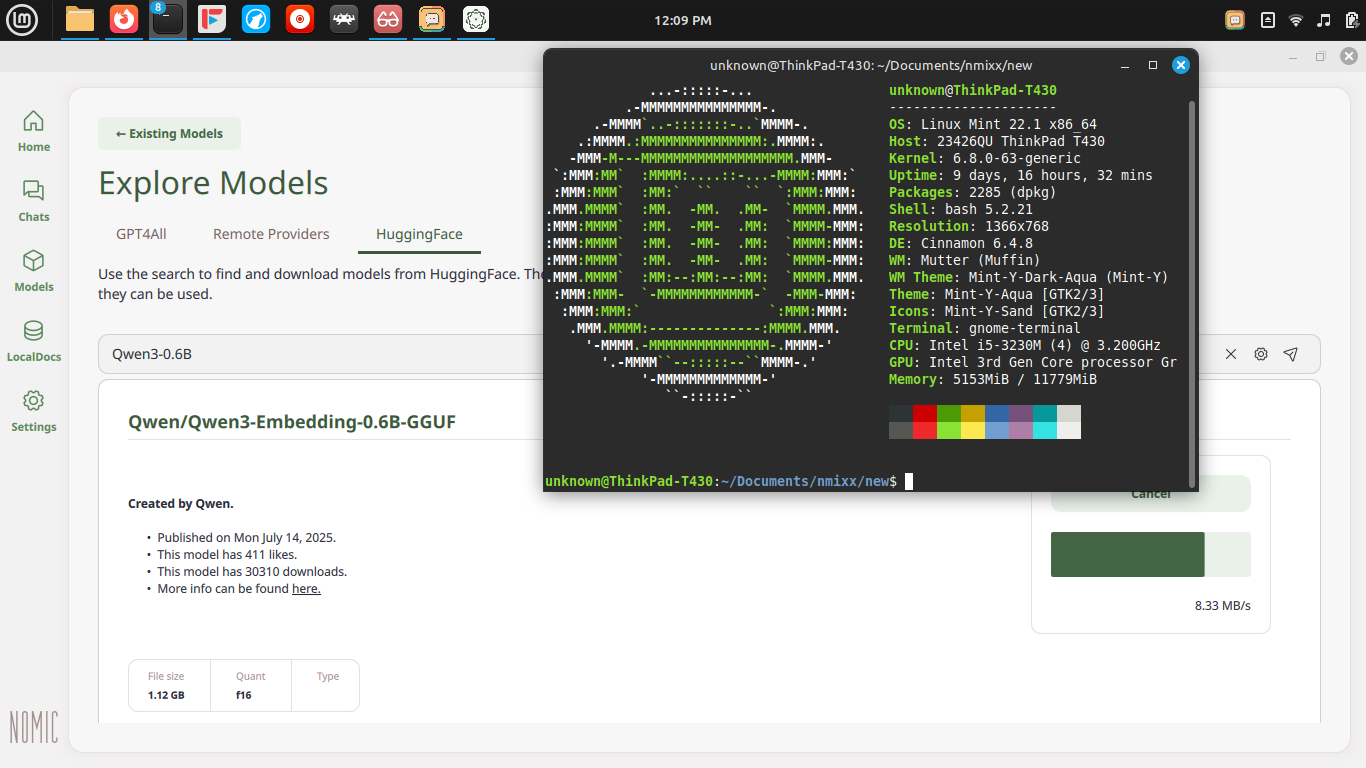Click the 'WM Theme: Mint-Y-Dark-Aqua' line
Viewport: 1366px width, 768px height.
click(1029, 277)
